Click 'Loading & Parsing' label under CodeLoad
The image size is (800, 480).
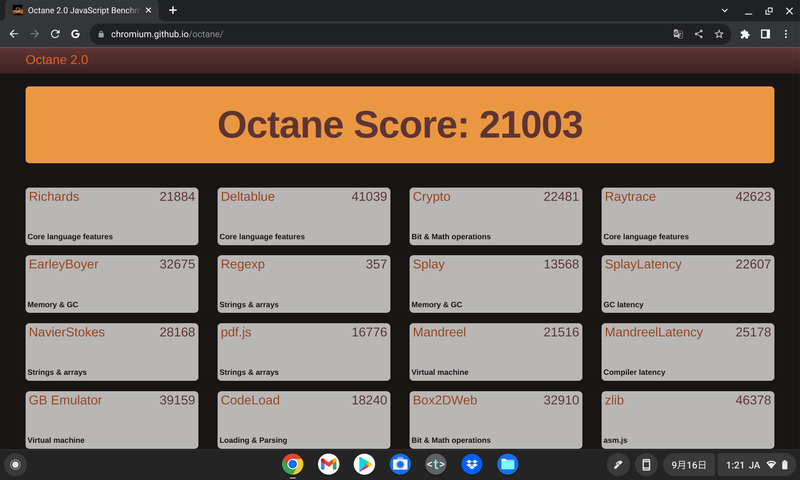pyautogui.click(x=253, y=440)
